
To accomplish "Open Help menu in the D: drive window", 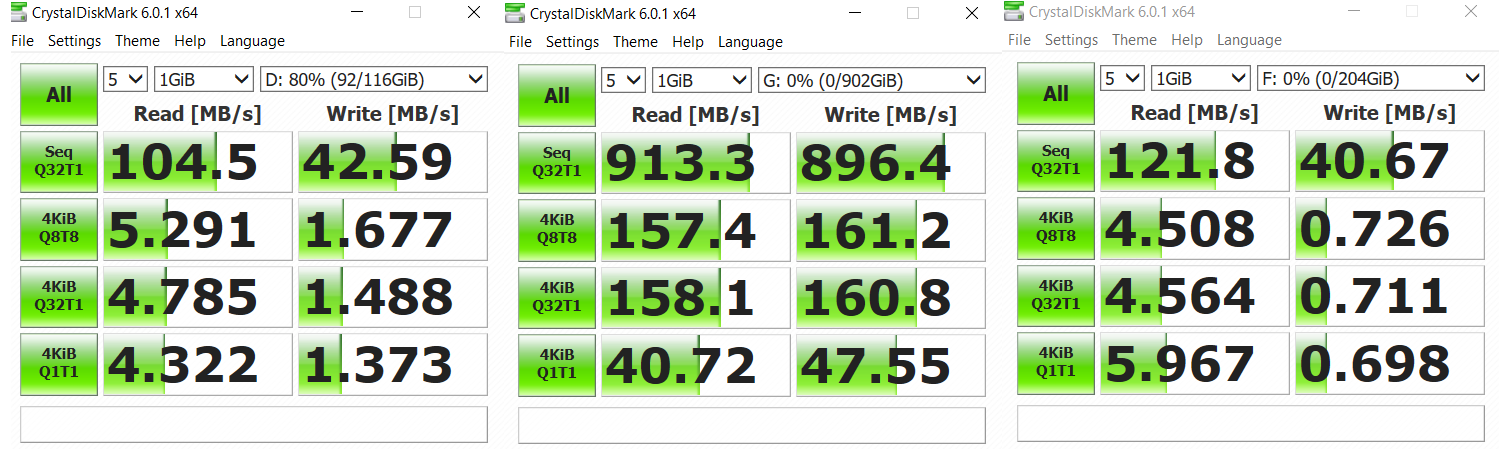I will [189, 41].
